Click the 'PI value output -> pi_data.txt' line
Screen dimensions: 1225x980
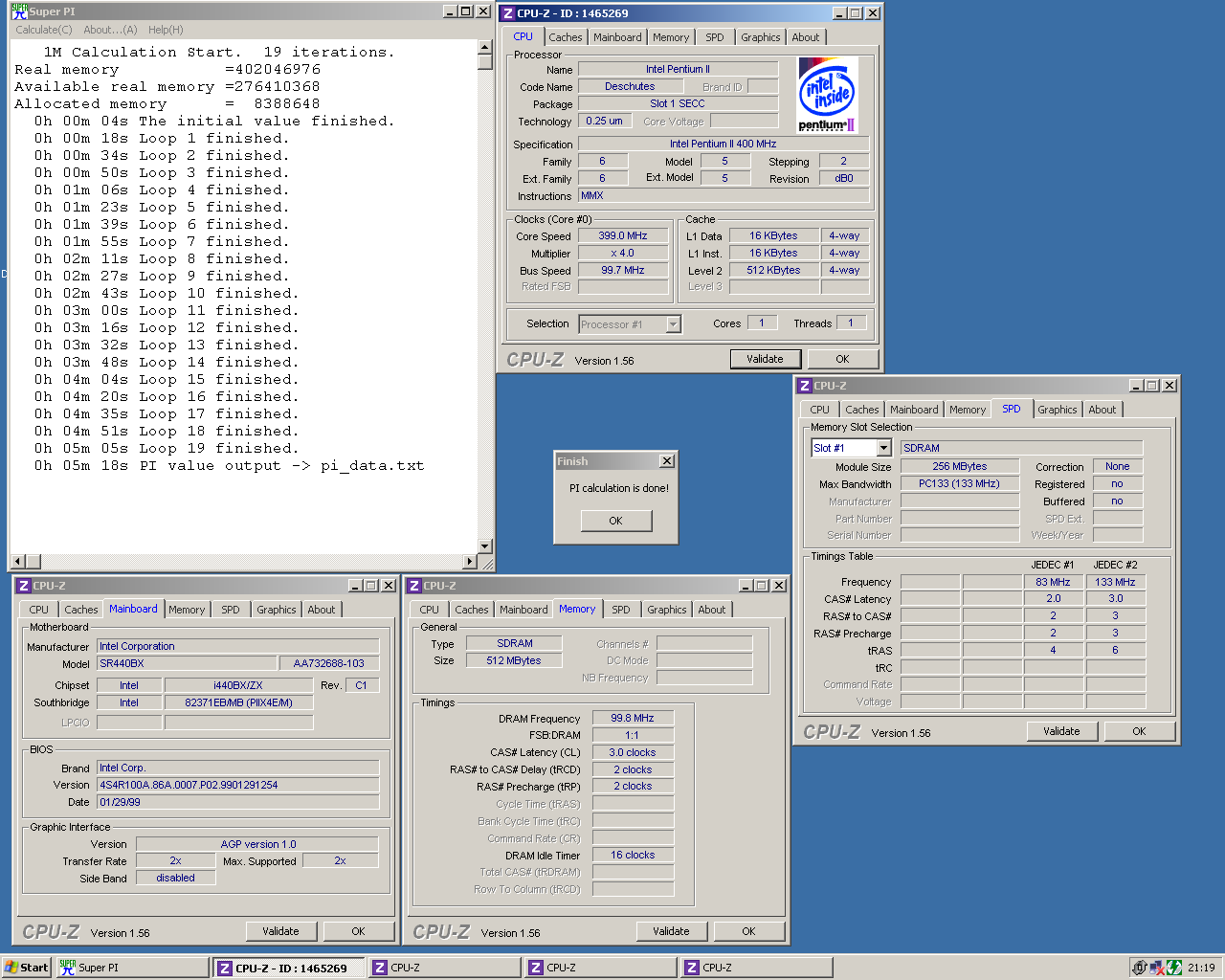point(230,466)
